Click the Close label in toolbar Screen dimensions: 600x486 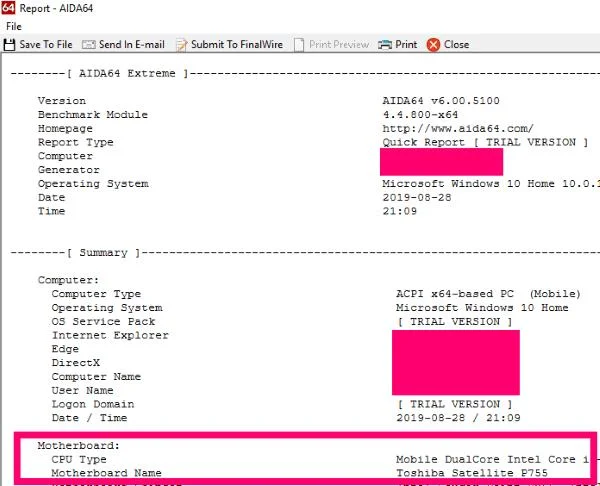click(457, 44)
